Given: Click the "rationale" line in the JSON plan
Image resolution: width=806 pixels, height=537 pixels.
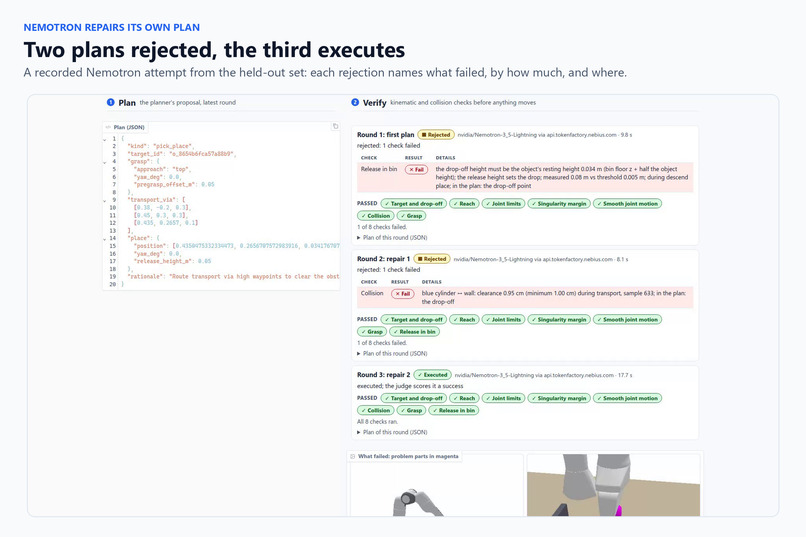Looking at the screenshot, I should click(233, 276).
